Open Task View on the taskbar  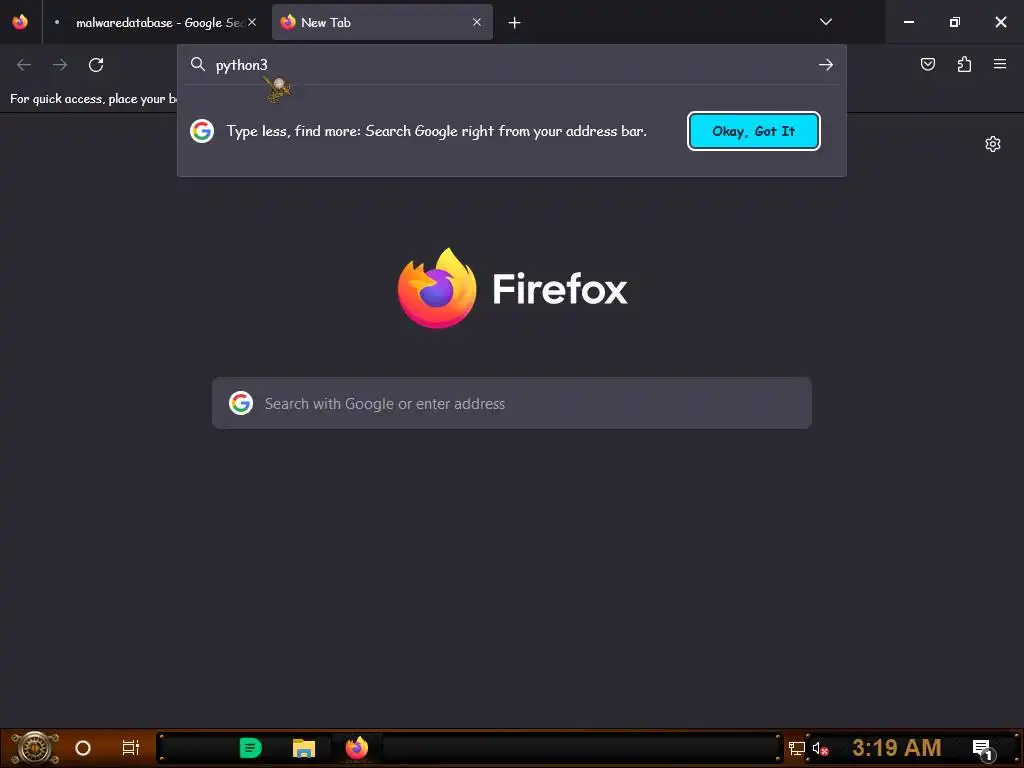(x=131, y=748)
